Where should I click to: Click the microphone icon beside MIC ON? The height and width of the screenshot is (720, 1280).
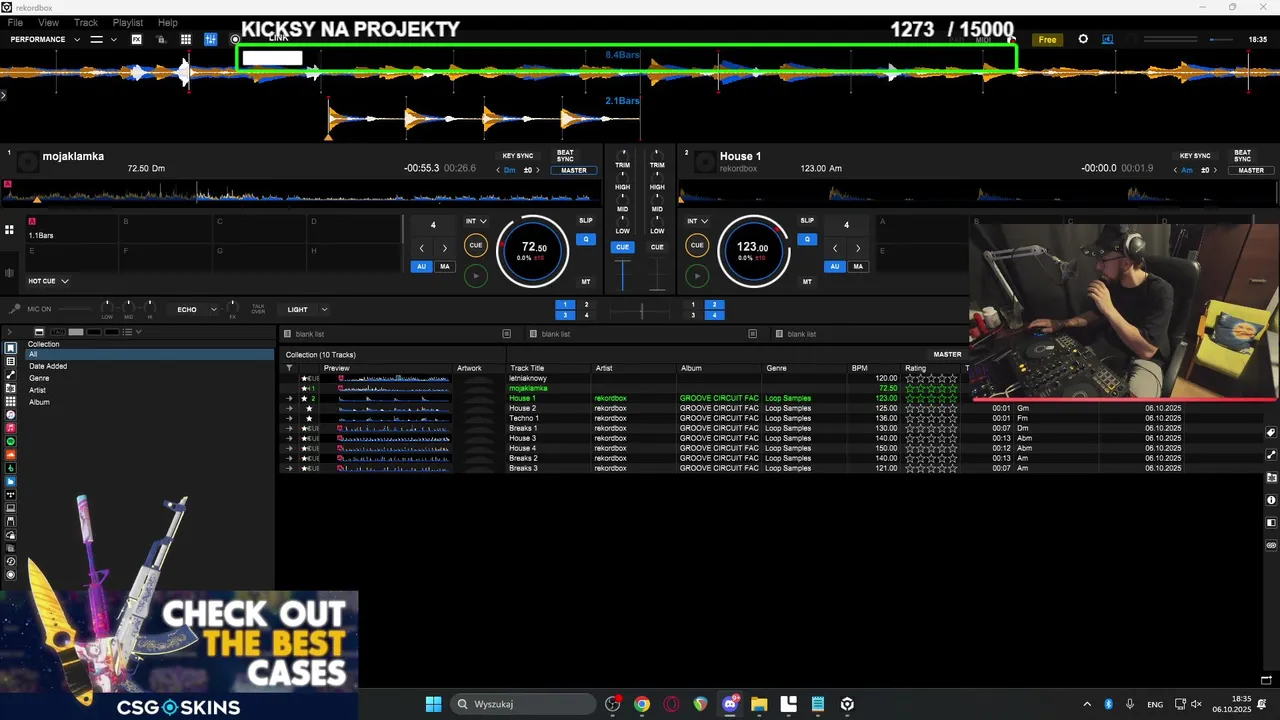click(x=14, y=309)
